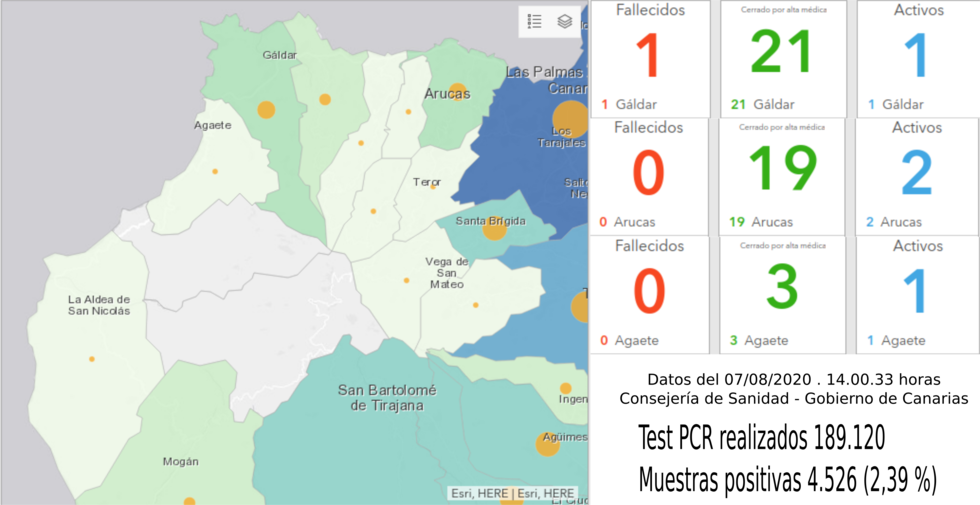The height and width of the screenshot is (505, 980).
Task: Select Cerrado por alta médica Agaete card
Action: tap(782, 295)
